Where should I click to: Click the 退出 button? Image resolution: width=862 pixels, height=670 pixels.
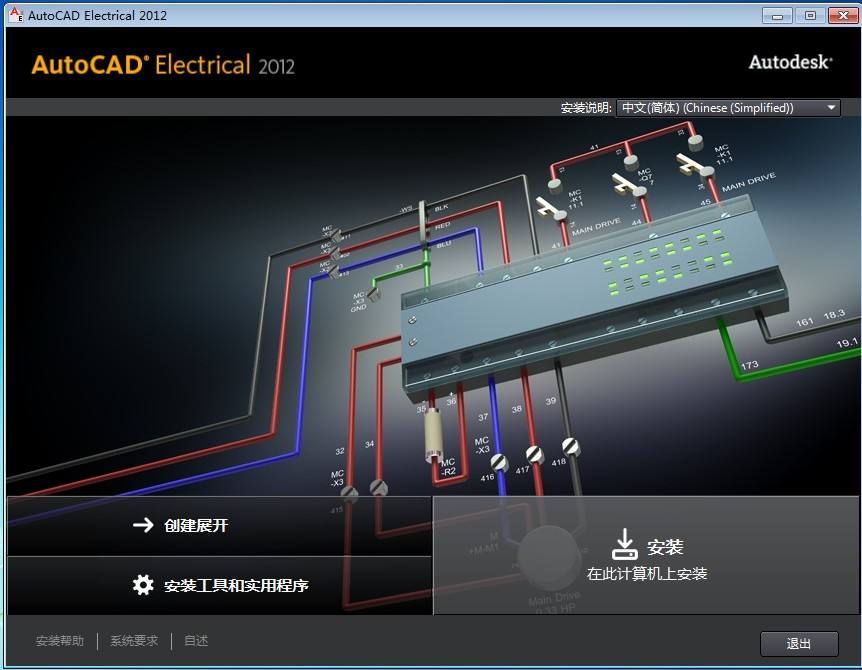click(799, 644)
